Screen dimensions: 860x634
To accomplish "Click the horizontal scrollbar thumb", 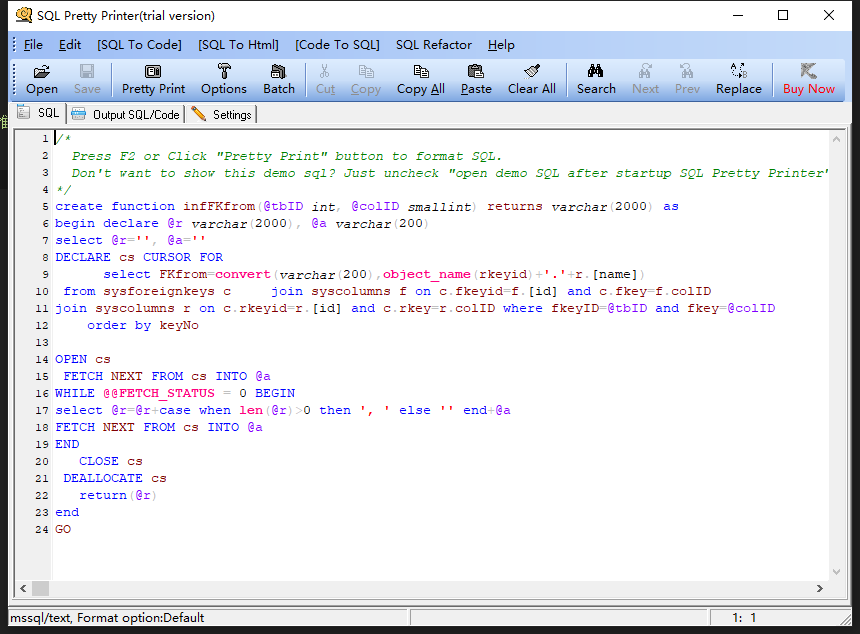I will [40, 588].
